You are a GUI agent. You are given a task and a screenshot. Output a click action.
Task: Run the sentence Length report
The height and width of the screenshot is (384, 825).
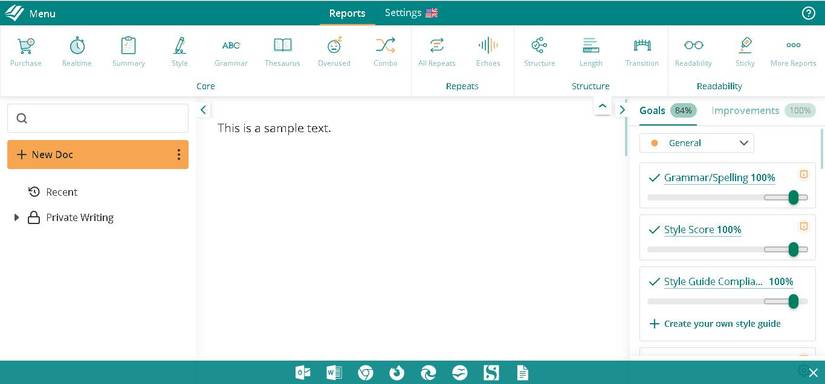coord(591,52)
